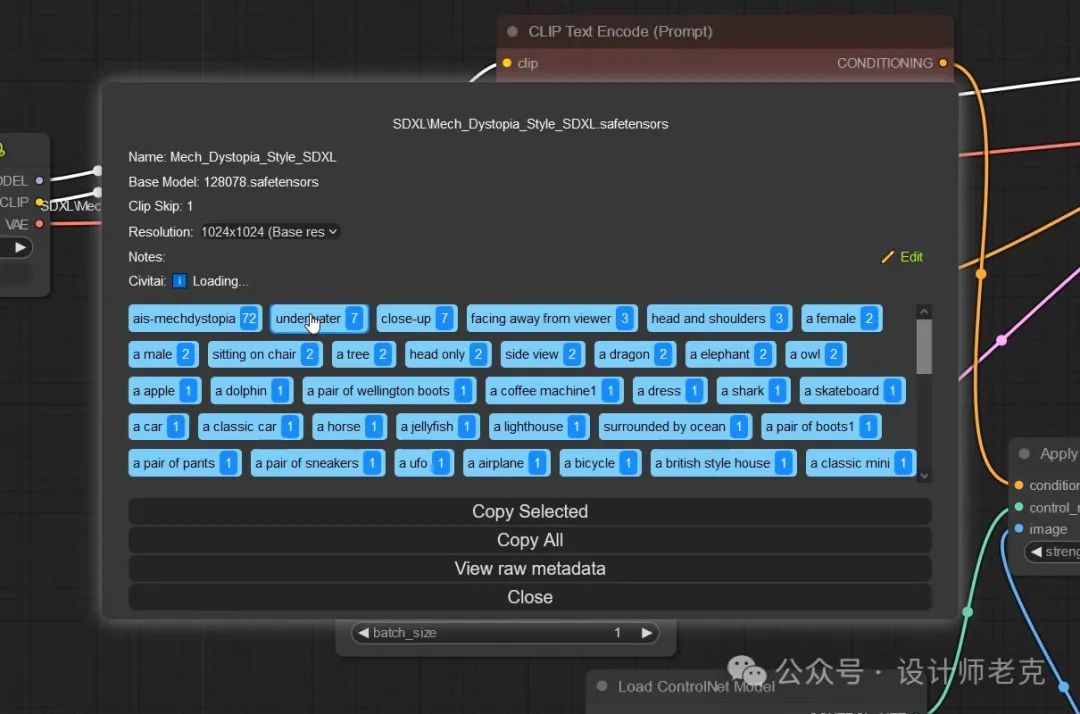This screenshot has height=714, width=1080.
Task: Select the a bicycle tag
Action: (x=600, y=463)
